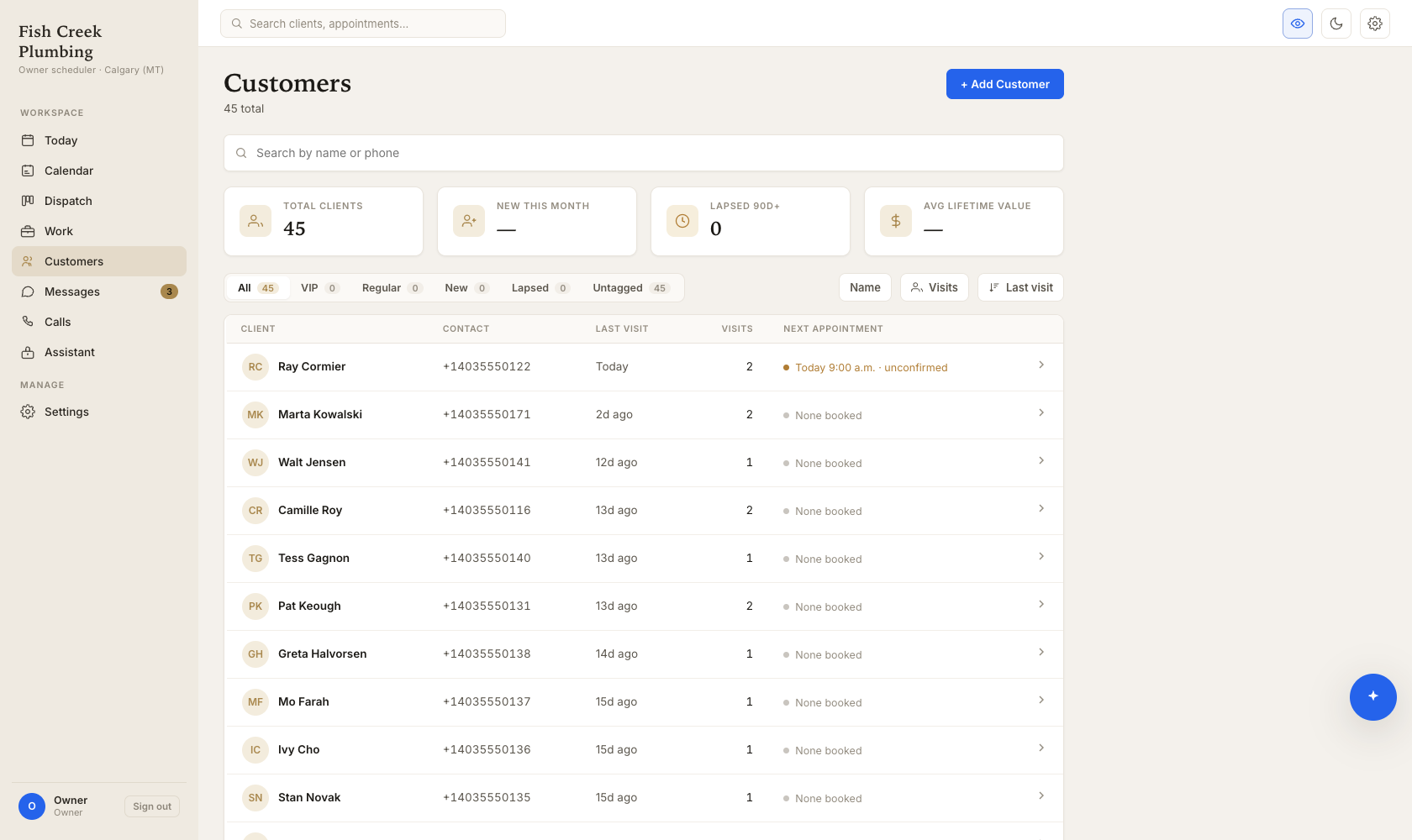1412x840 pixels.
Task: Click Pat Keough's PK avatar
Action: (x=256, y=606)
